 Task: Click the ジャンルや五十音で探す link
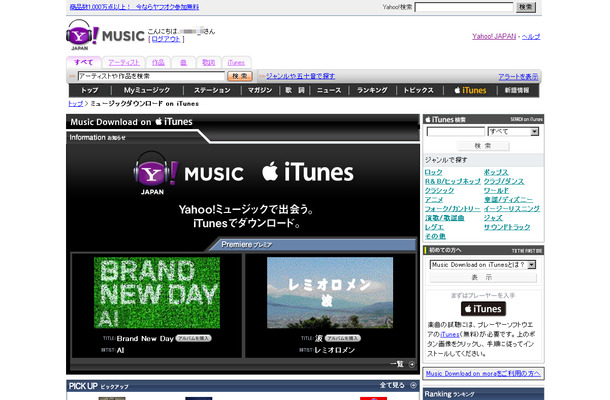pos(300,76)
